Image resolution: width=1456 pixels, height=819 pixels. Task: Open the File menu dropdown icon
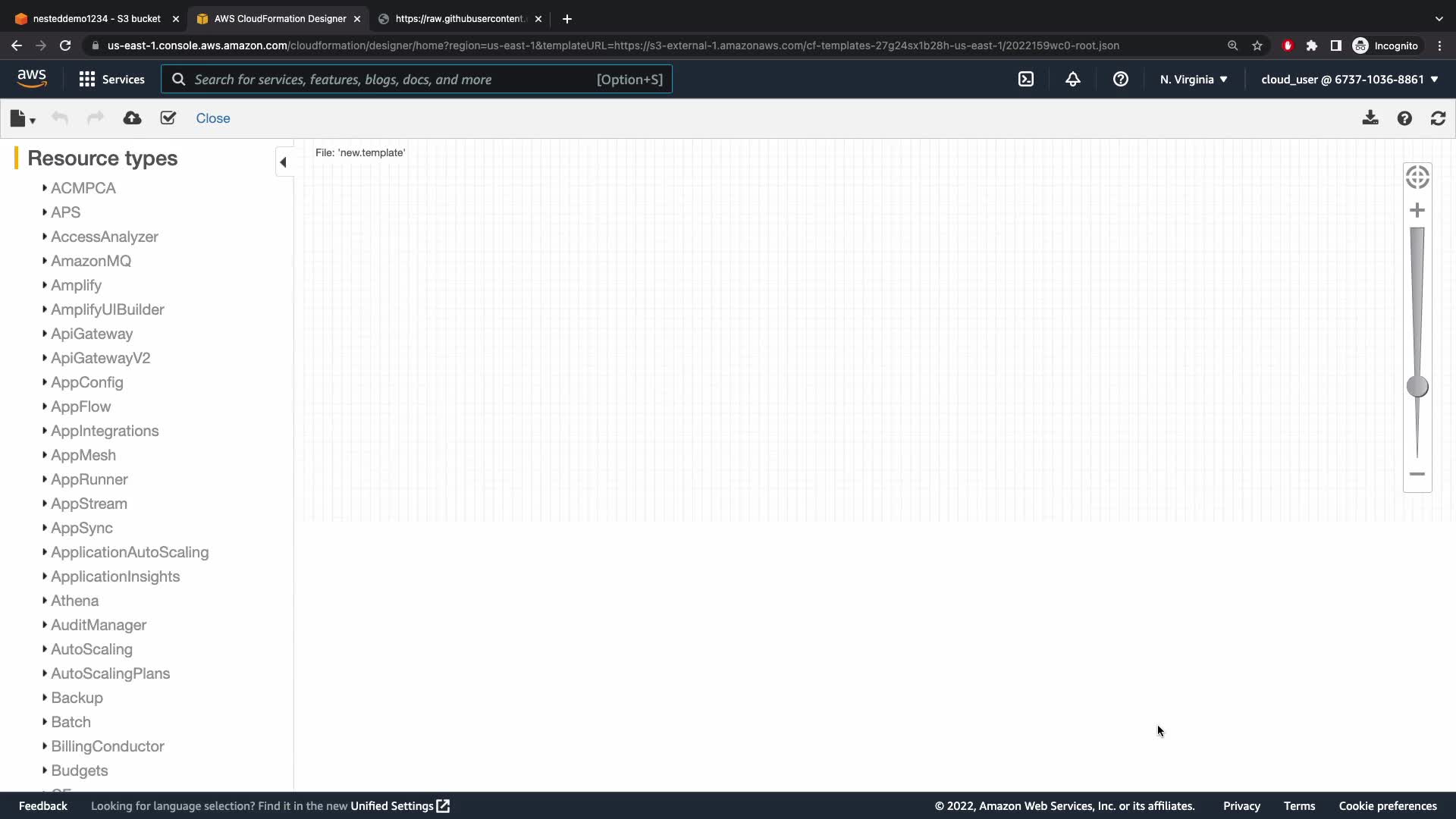point(23,118)
